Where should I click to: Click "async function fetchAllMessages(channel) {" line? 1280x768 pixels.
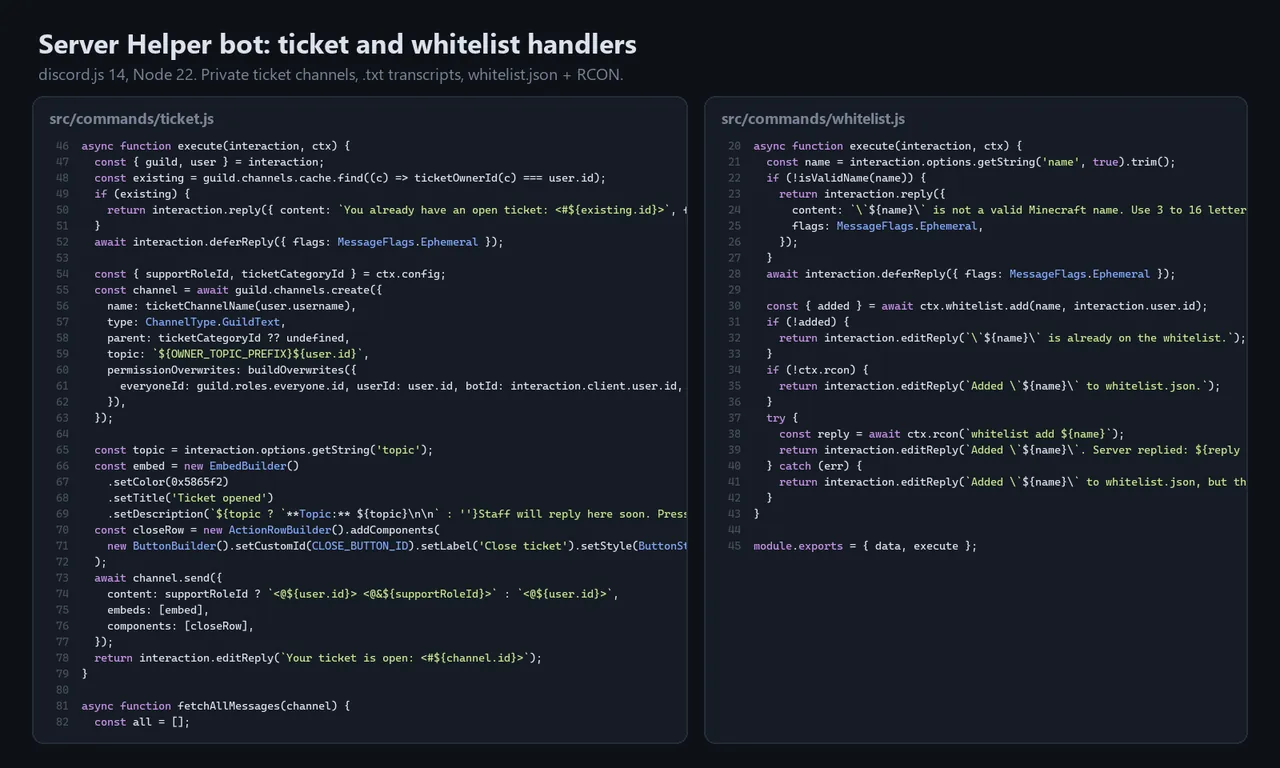(x=215, y=706)
